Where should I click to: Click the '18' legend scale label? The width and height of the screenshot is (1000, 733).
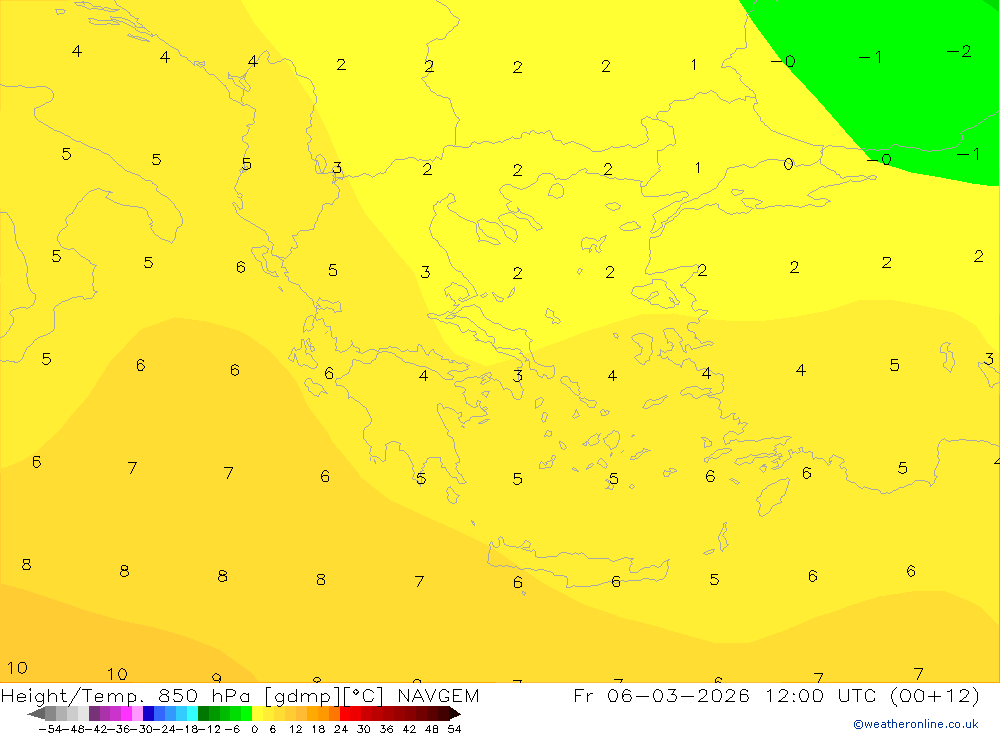click(x=318, y=729)
